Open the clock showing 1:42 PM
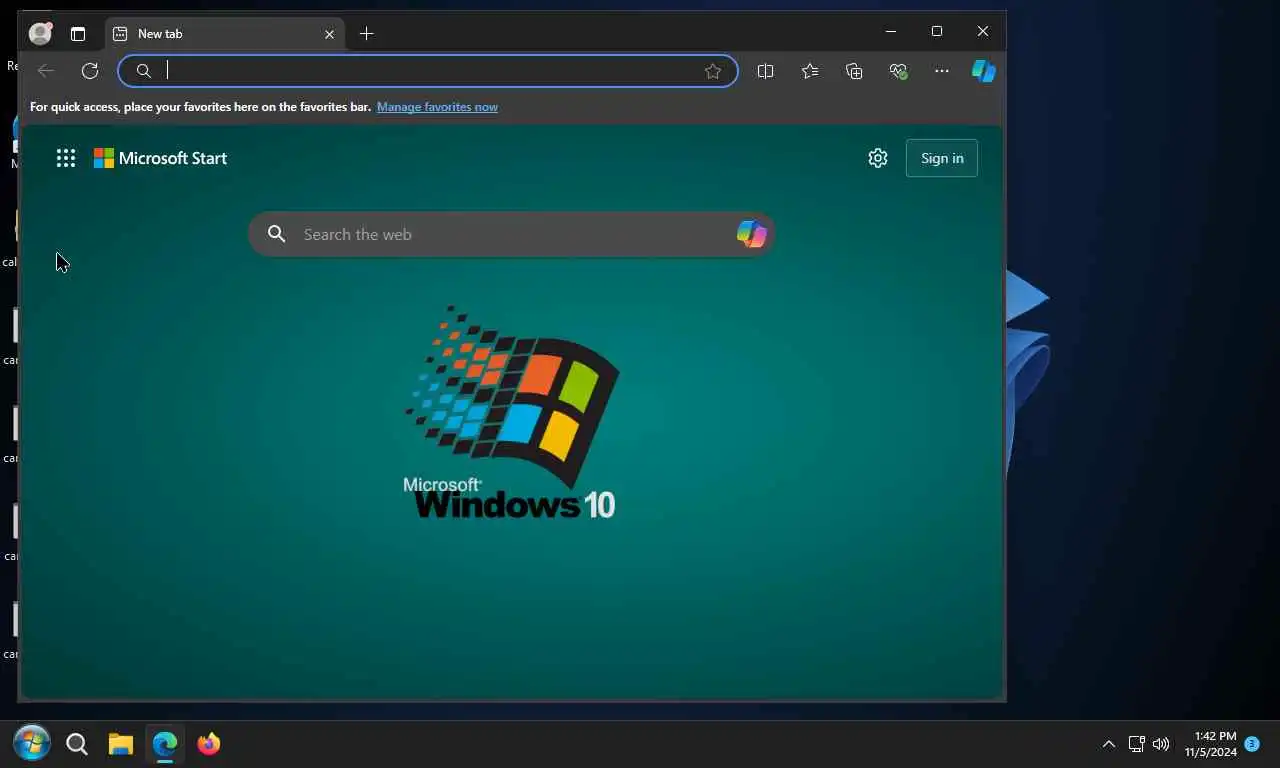Image resolution: width=1280 pixels, height=768 pixels. 1210,744
